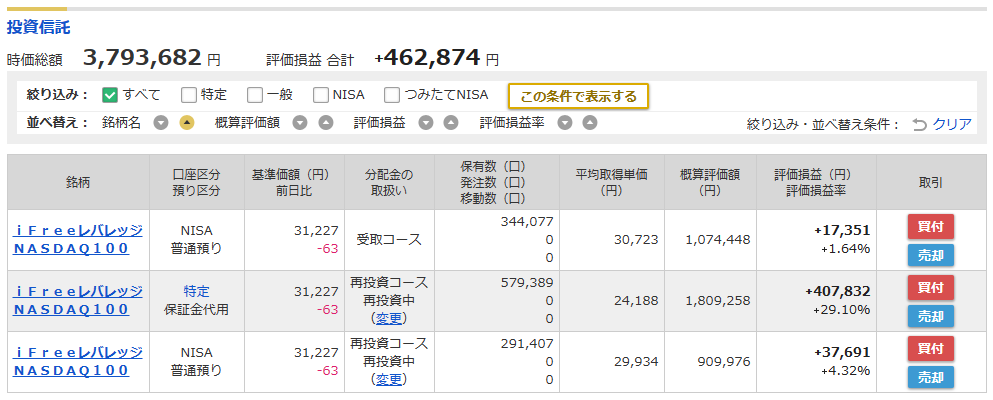Click 変更 link in the 特定 row
Screen dimensions: 993x400
(x=388, y=318)
